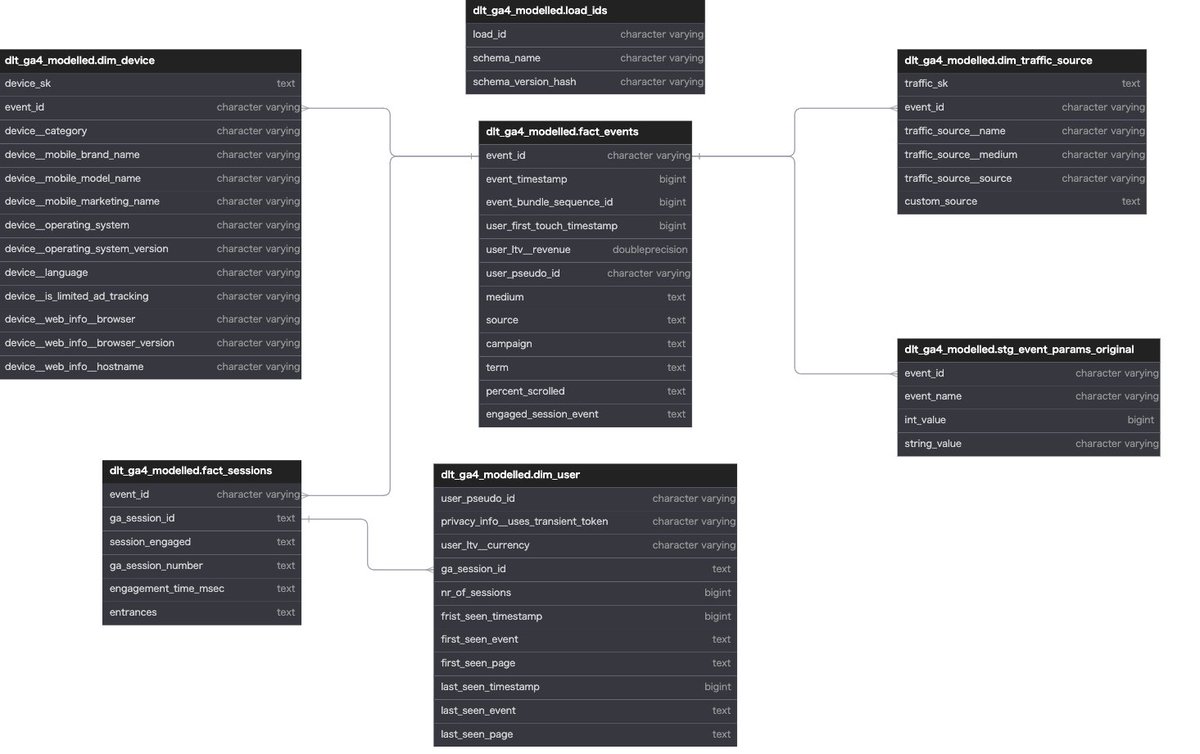Screen dimensions: 1200x754
Task: Highlight the term field
Action: [585, 368]
